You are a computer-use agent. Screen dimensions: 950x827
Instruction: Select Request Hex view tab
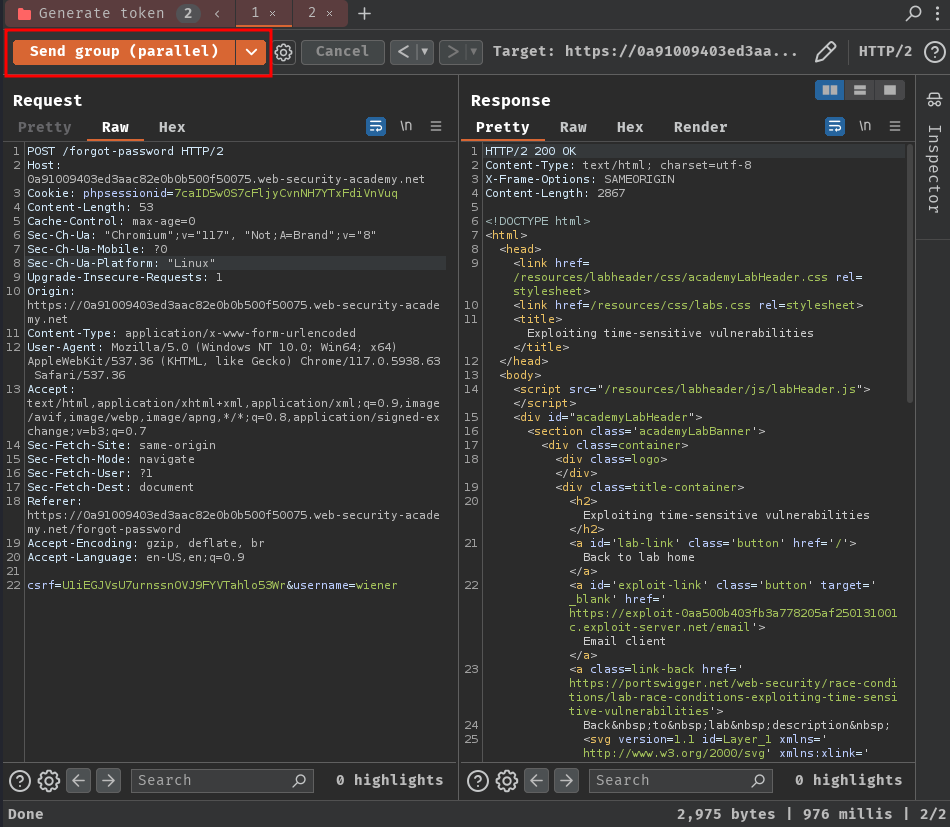[x=172, y=127]
